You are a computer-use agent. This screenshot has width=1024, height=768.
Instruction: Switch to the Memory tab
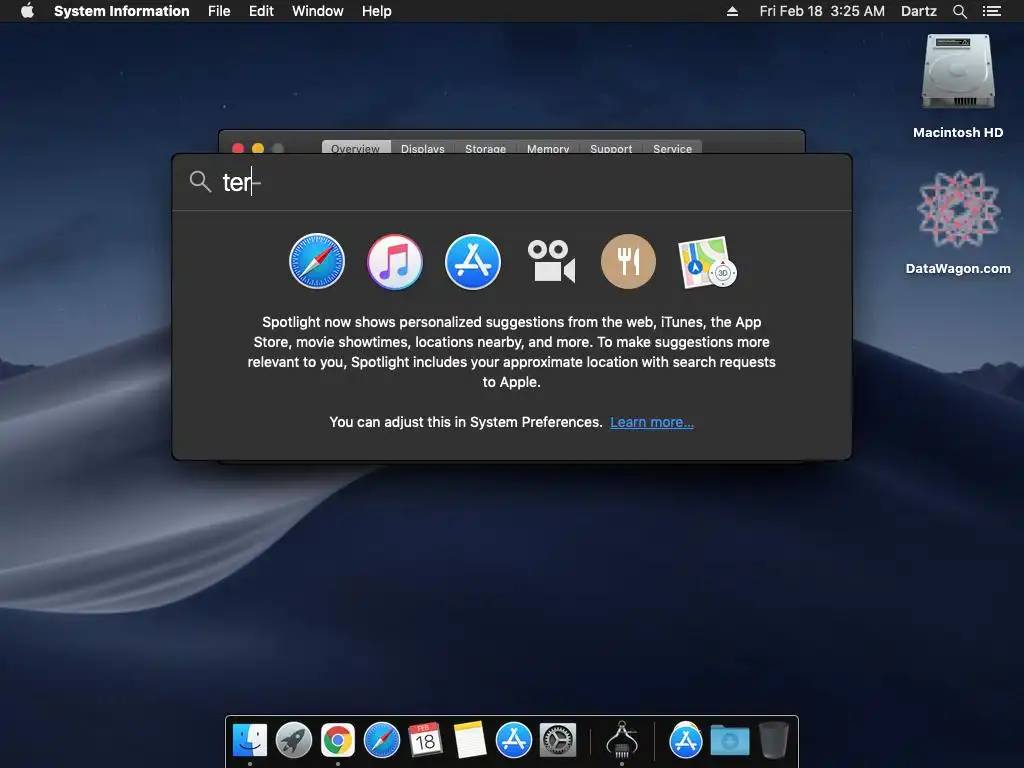(548, 148)
